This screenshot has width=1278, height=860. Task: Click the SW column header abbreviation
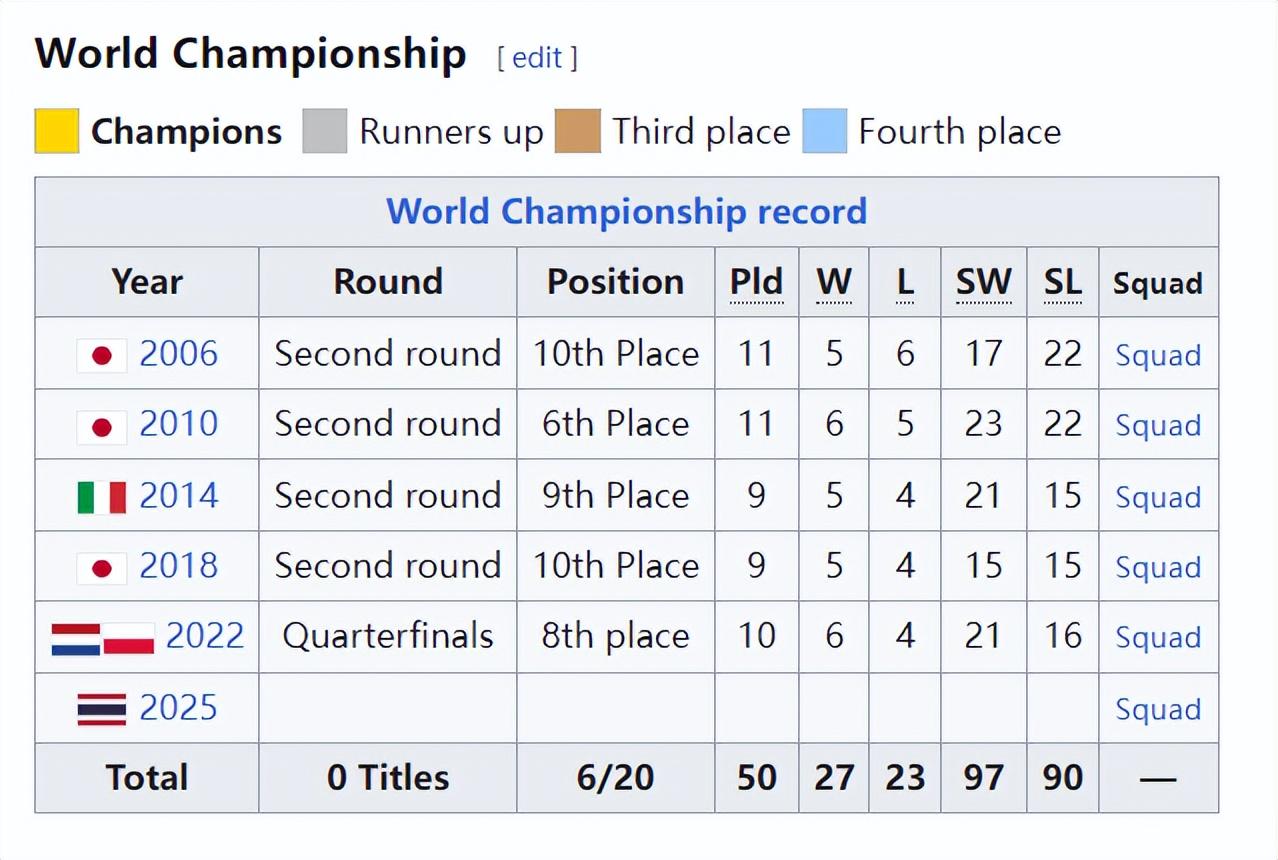coord(983,283)
